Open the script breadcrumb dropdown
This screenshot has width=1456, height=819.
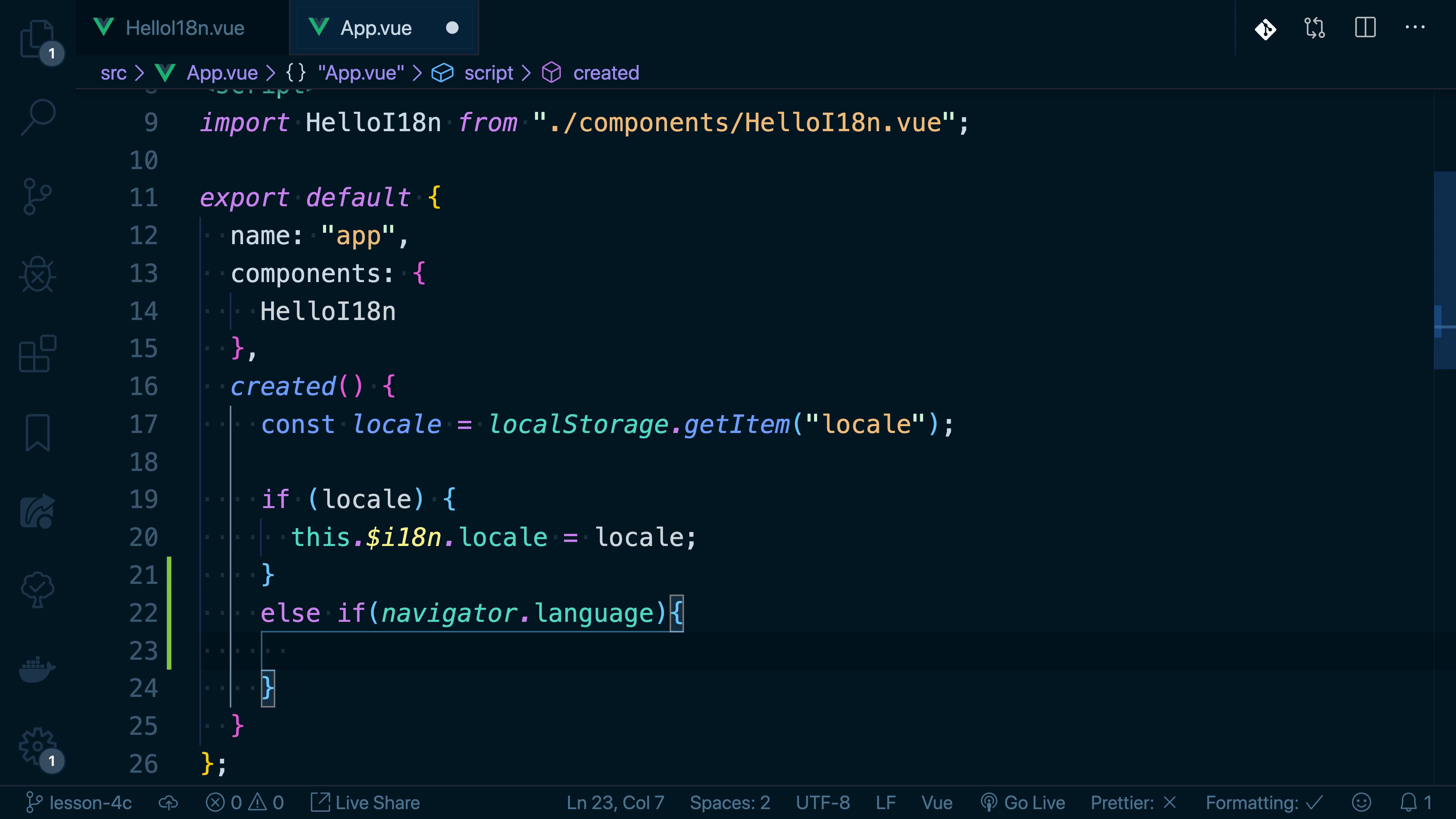tap(488, 73)
